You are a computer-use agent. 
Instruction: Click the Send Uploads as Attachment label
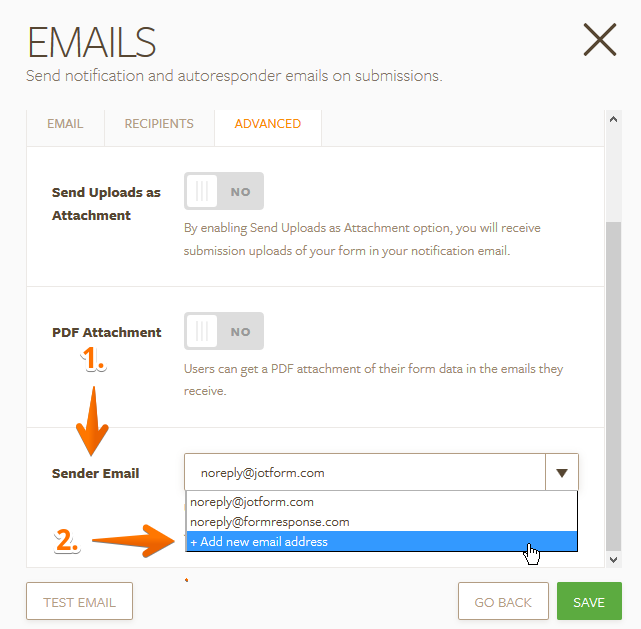pos(106,203)
